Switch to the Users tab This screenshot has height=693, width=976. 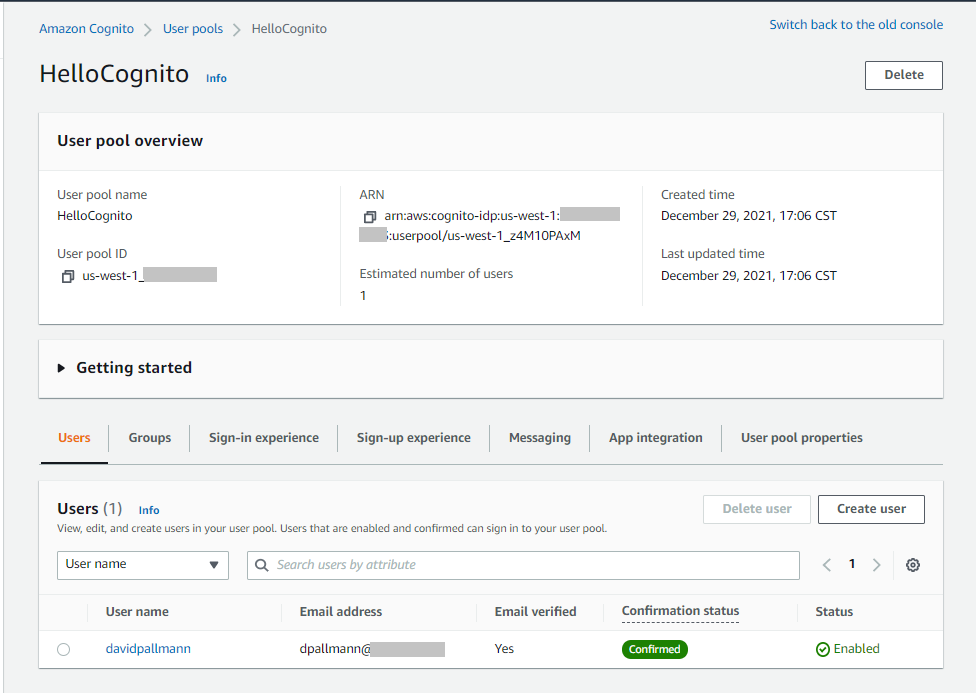pyautogui.click(x=74, y=438)
